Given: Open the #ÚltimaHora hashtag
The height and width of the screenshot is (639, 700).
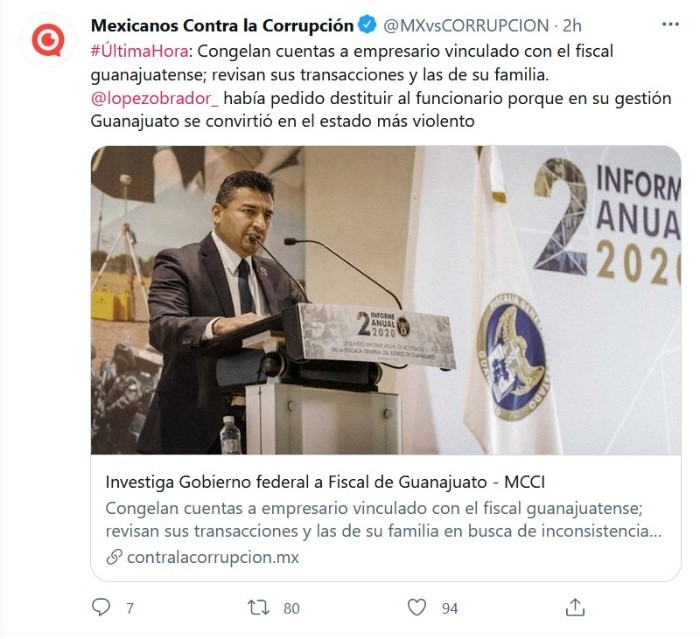Looking at the screenshot, I should 140,51.
